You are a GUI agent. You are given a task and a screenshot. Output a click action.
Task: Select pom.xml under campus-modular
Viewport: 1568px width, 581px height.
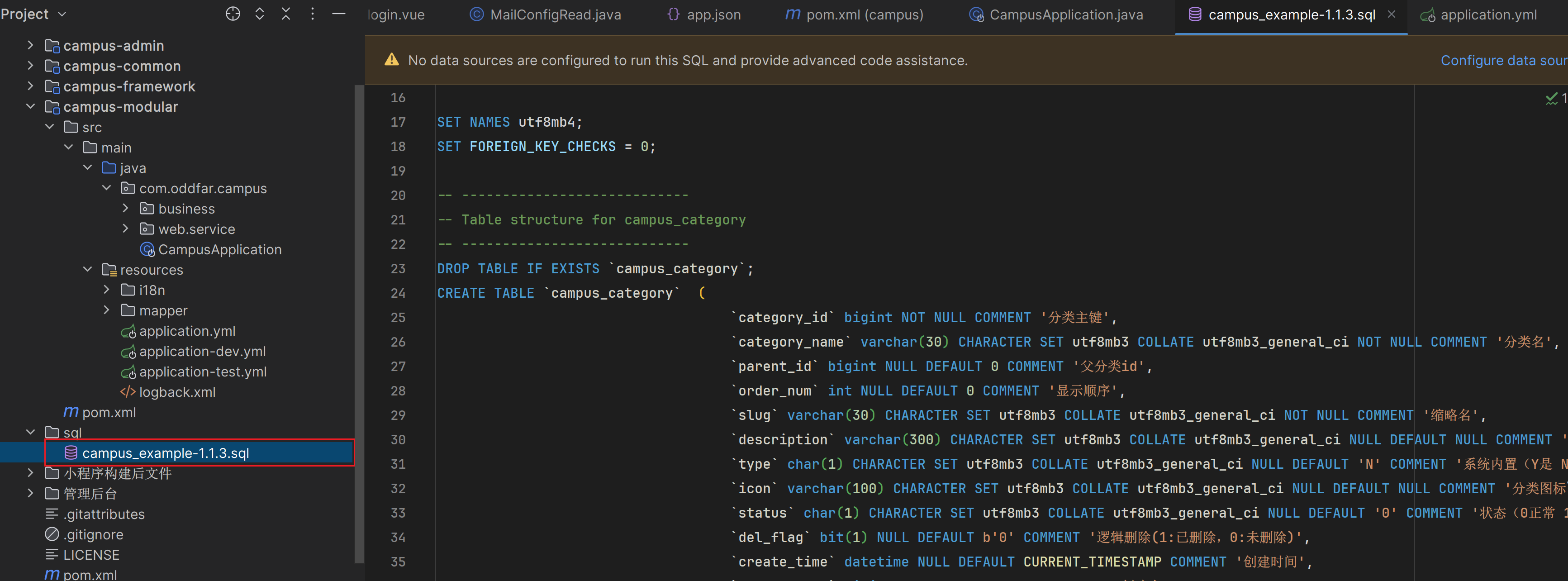[109, 412]
